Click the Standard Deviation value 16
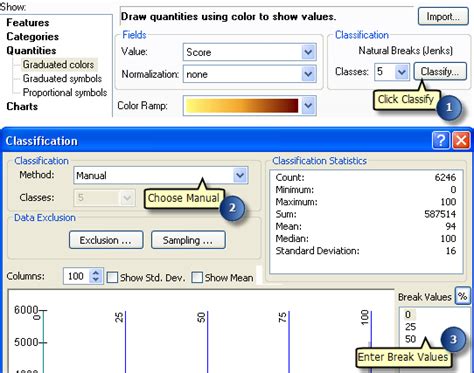The width and height of the screenshot is (474, 373). point(451,251)
